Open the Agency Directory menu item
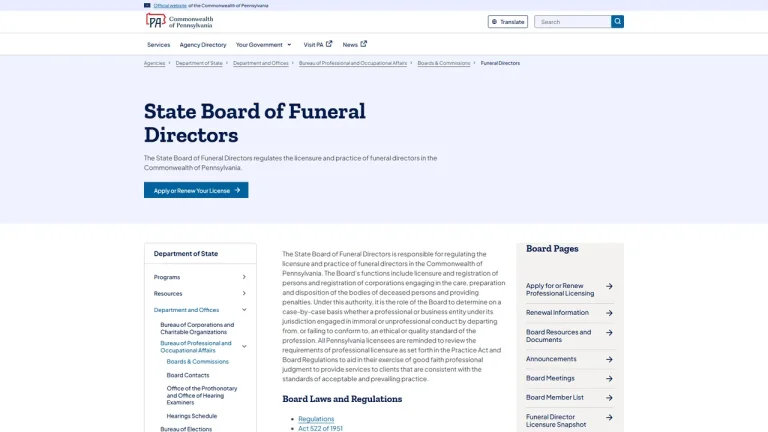 [203, 45]
